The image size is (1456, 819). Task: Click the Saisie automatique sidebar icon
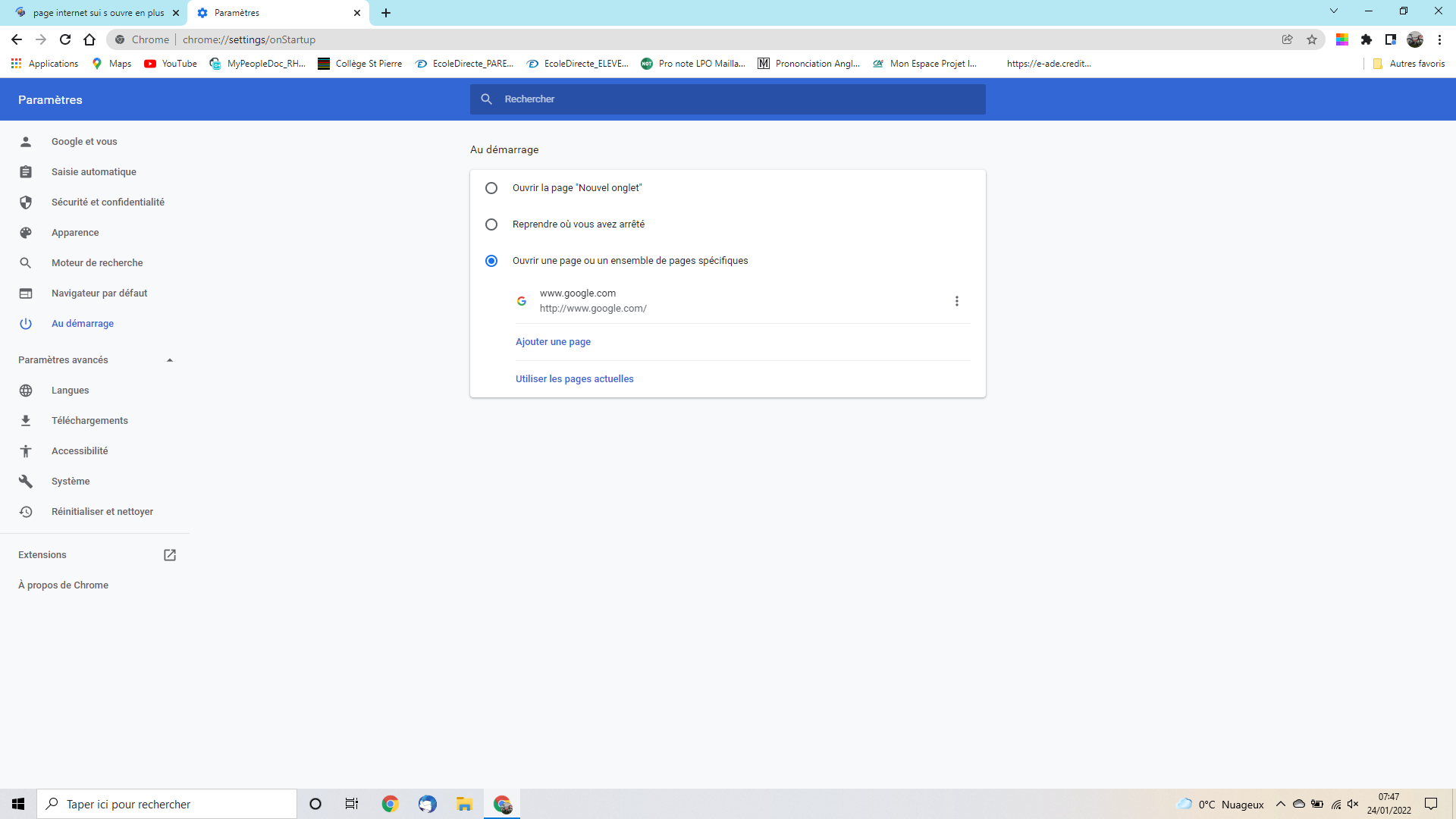click(x=26, y=171)
